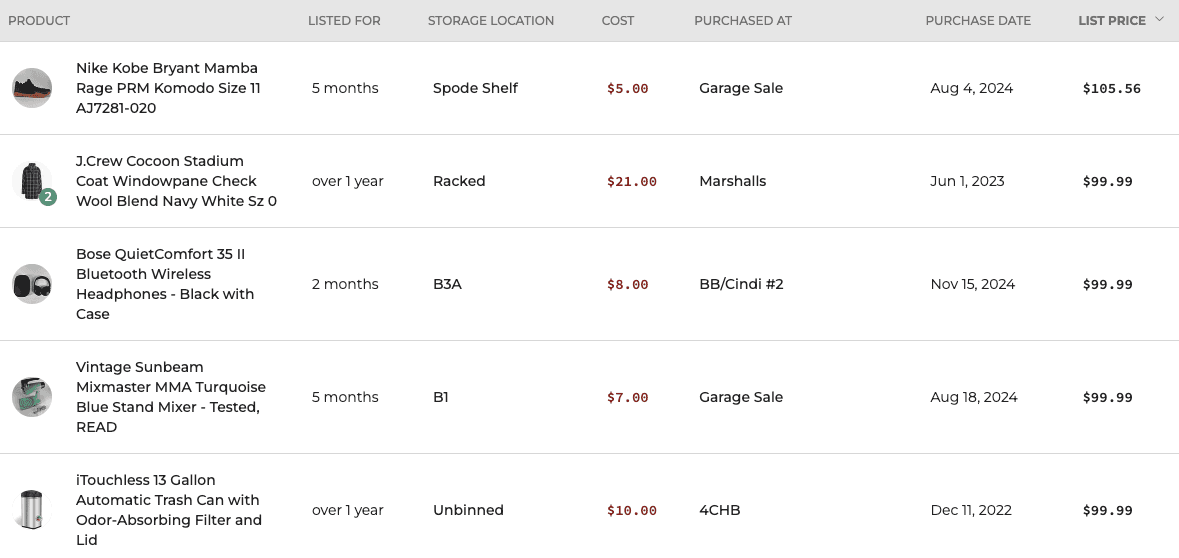The image size is (1179, 558).
Task: Click the $99.99 price in the Sunbeam row
Action: (x=1108, y=398)
